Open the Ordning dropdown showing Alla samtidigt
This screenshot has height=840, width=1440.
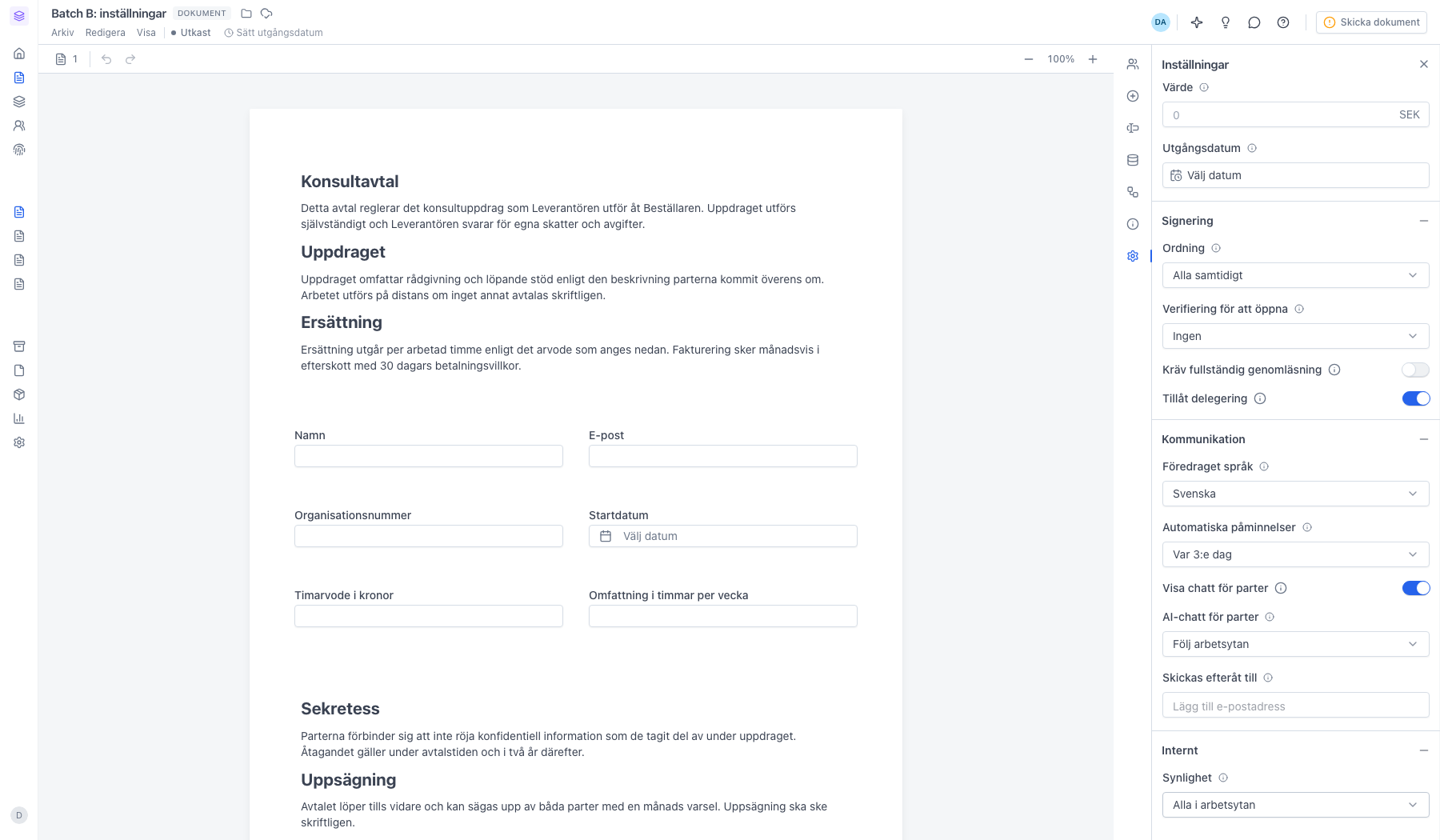click(x=1295, y=275)
